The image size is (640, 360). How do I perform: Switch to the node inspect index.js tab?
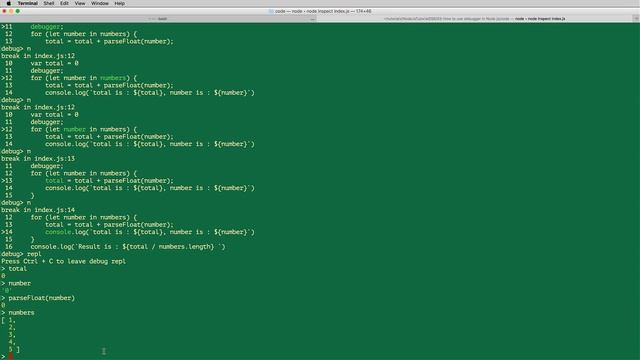click(475, 19)
